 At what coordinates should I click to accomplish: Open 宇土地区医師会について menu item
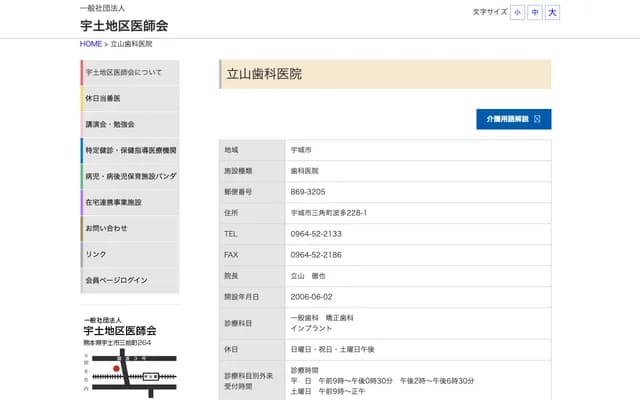[130, 73]
